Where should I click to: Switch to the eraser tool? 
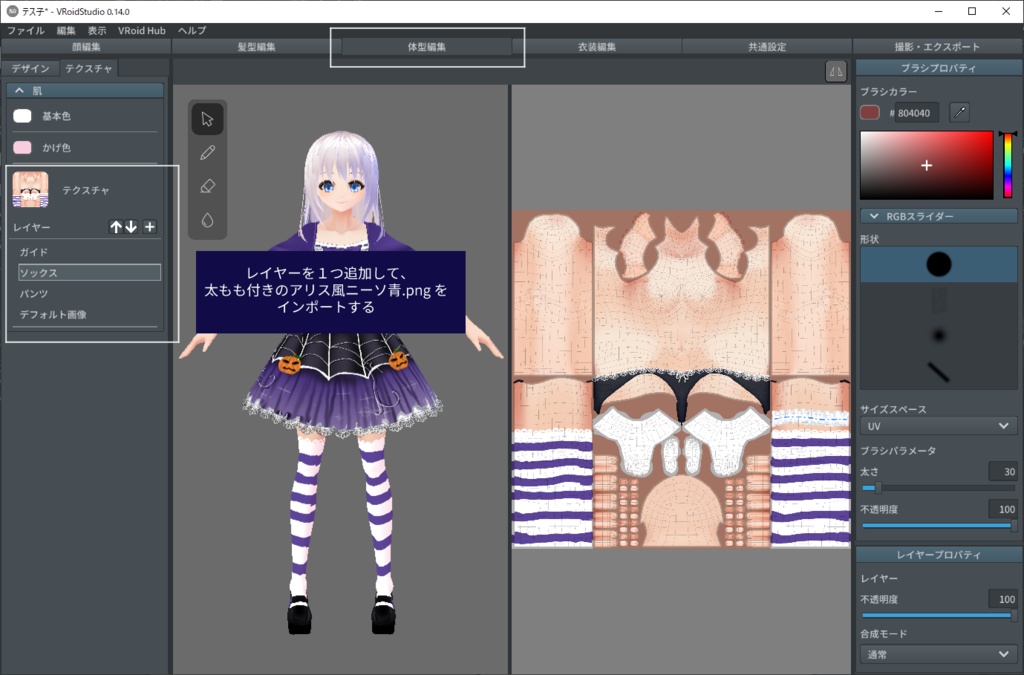(x=207, y=186)
